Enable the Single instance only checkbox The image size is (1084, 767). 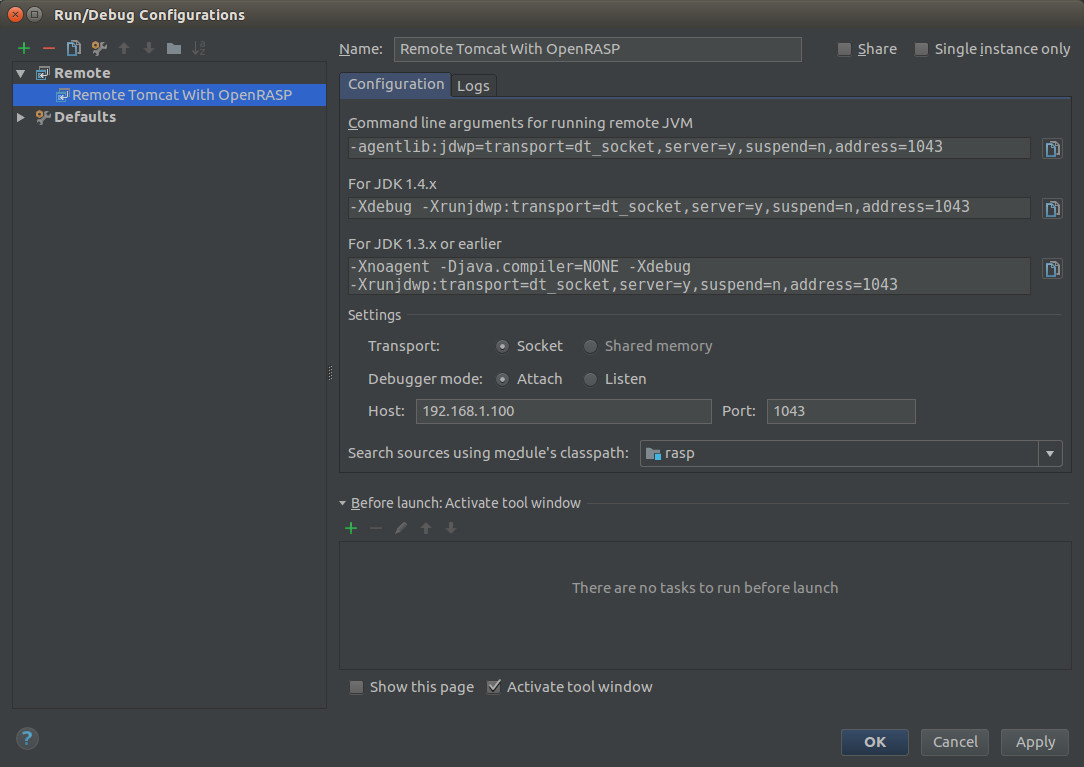point(922,49)
